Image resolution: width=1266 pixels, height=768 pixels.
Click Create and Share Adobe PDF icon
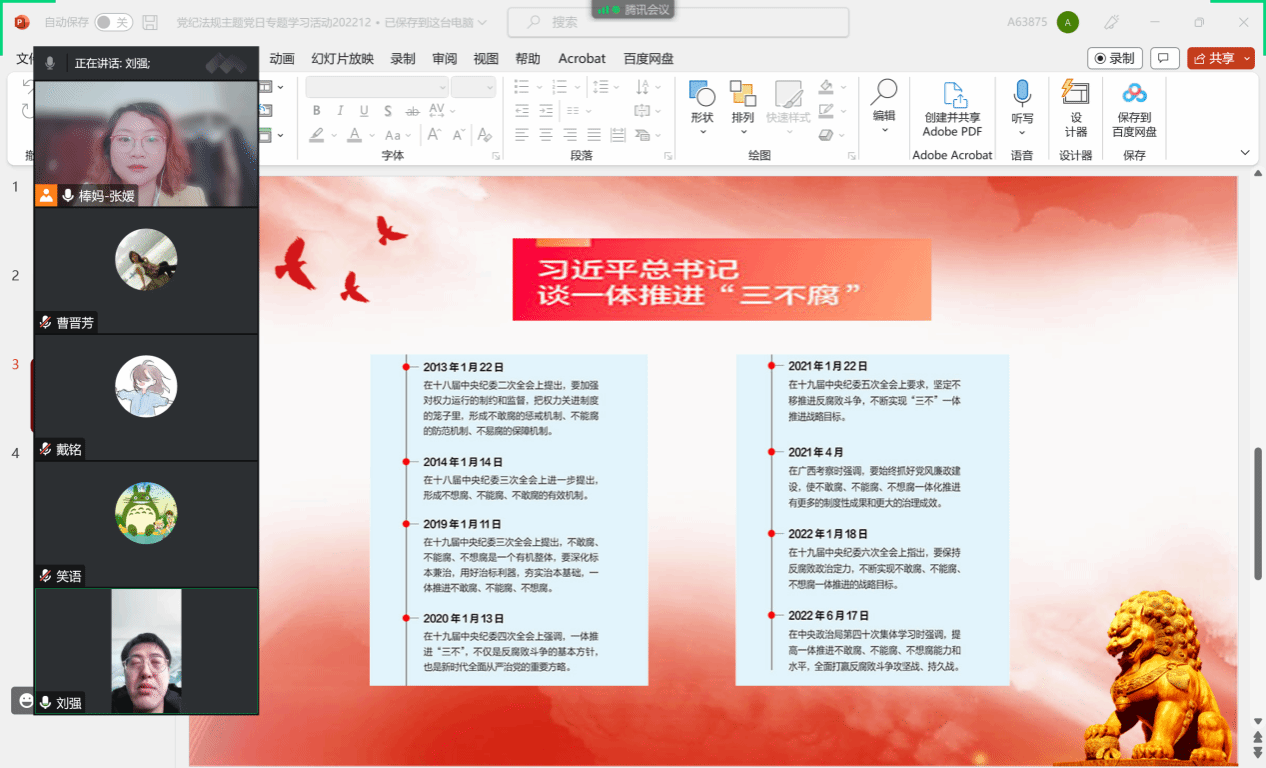point(952,96)
